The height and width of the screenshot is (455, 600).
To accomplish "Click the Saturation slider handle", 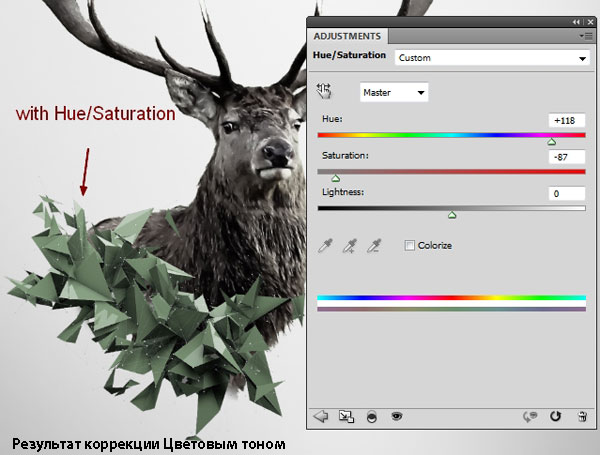I will (x=336, y=178).
